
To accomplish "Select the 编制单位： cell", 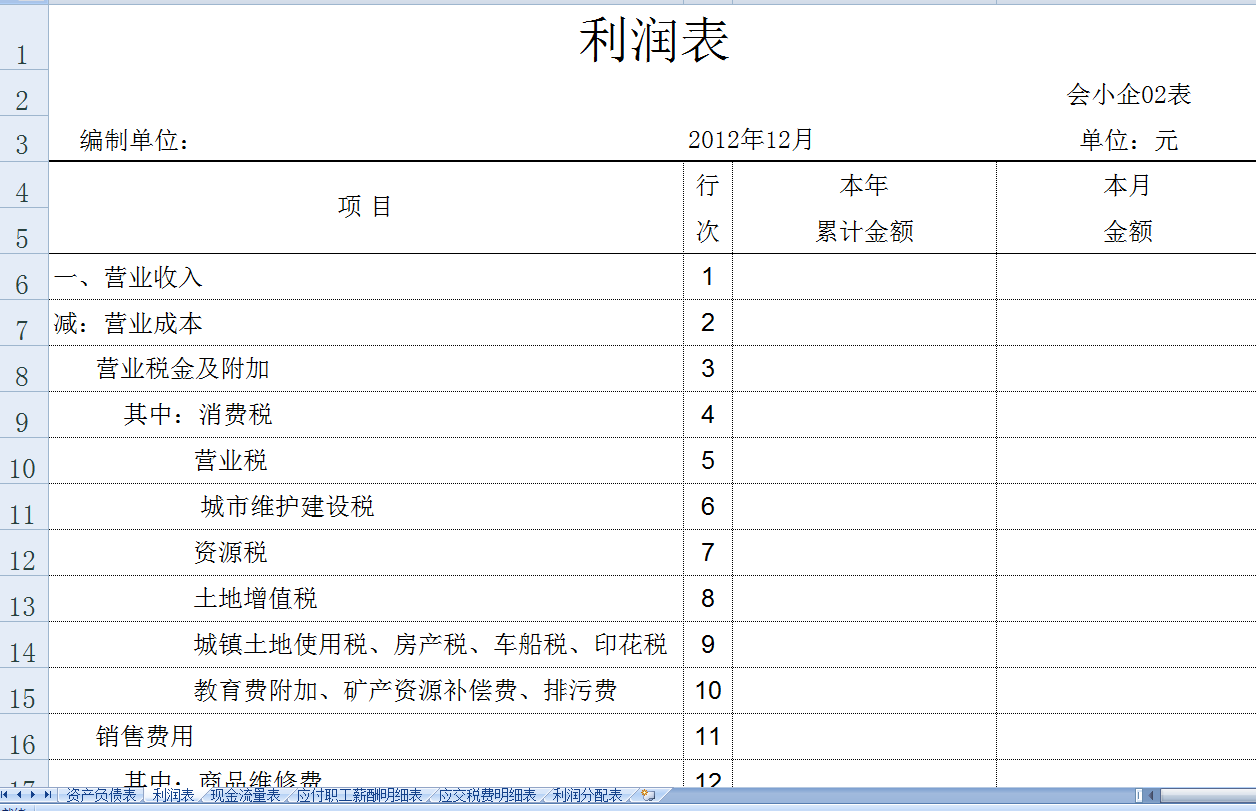I will [135, 141].
